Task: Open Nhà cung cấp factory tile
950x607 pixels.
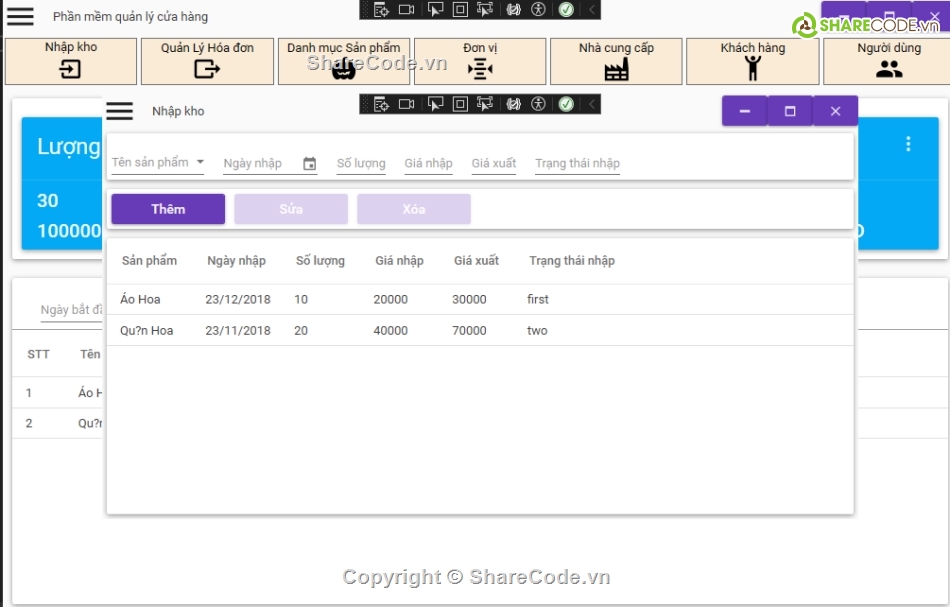Action: [616, 61]
